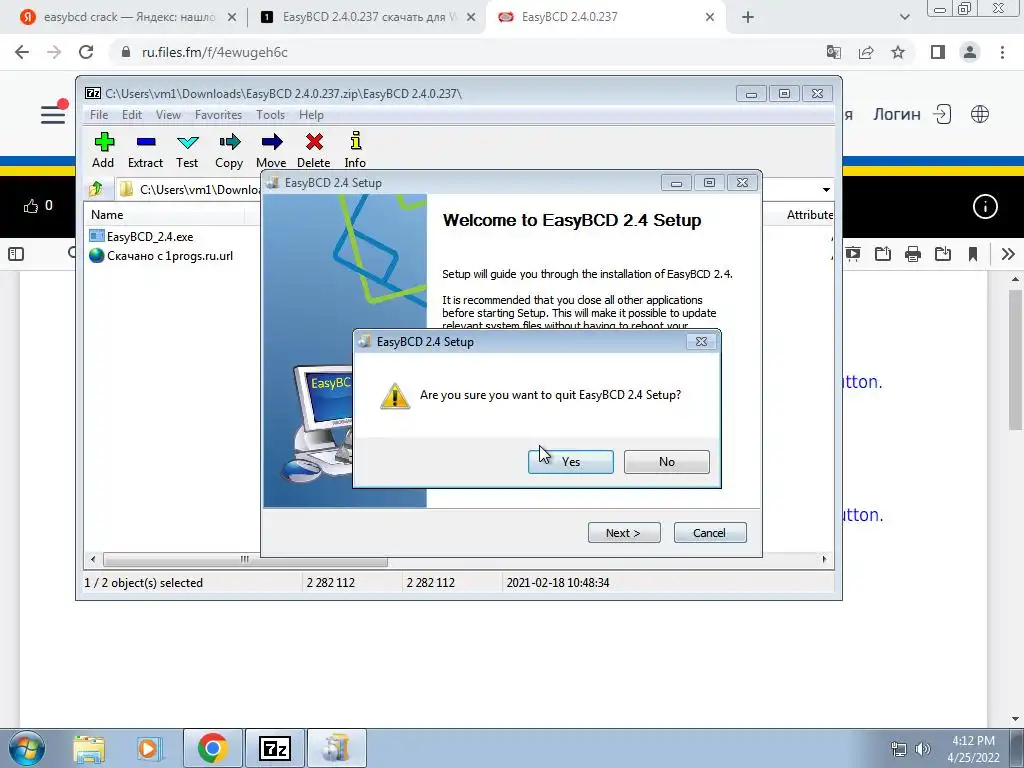Click the browser page vertical scrollbar
The height and width of the screenshot is (768, 1024).
(x=1015, y=358)
